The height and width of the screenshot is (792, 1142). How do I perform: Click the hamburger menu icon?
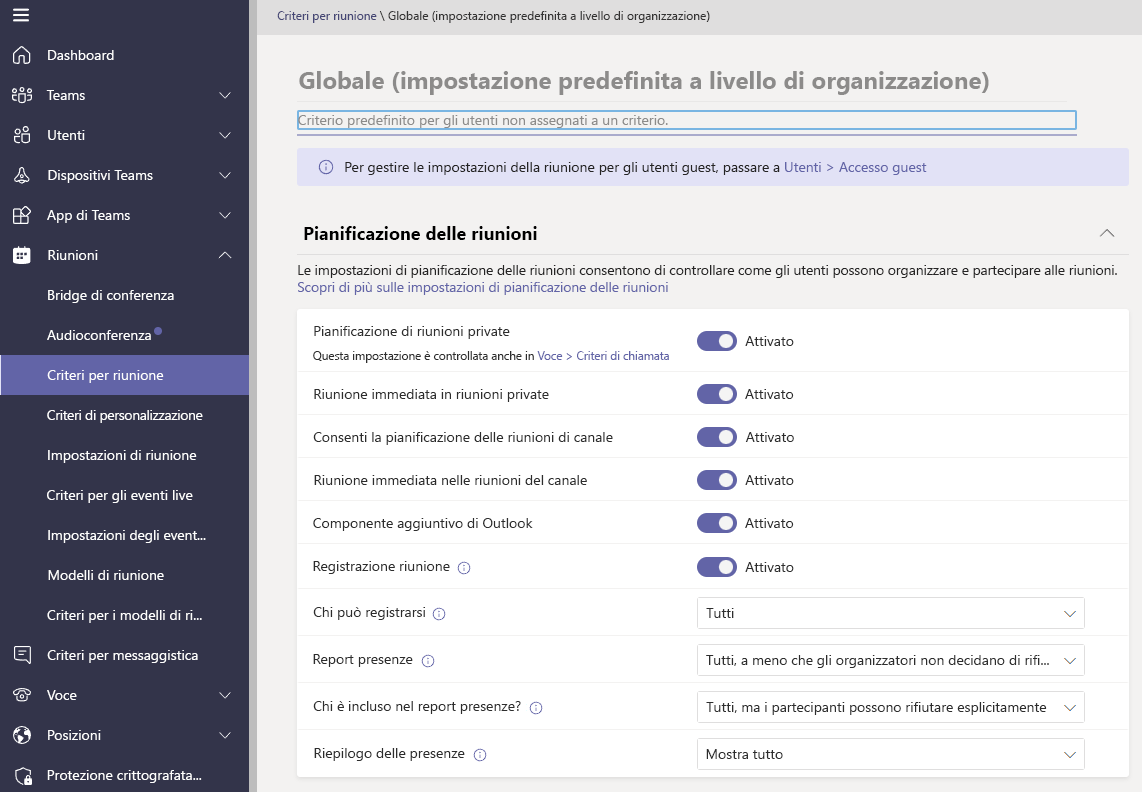[x=21, y=15]
